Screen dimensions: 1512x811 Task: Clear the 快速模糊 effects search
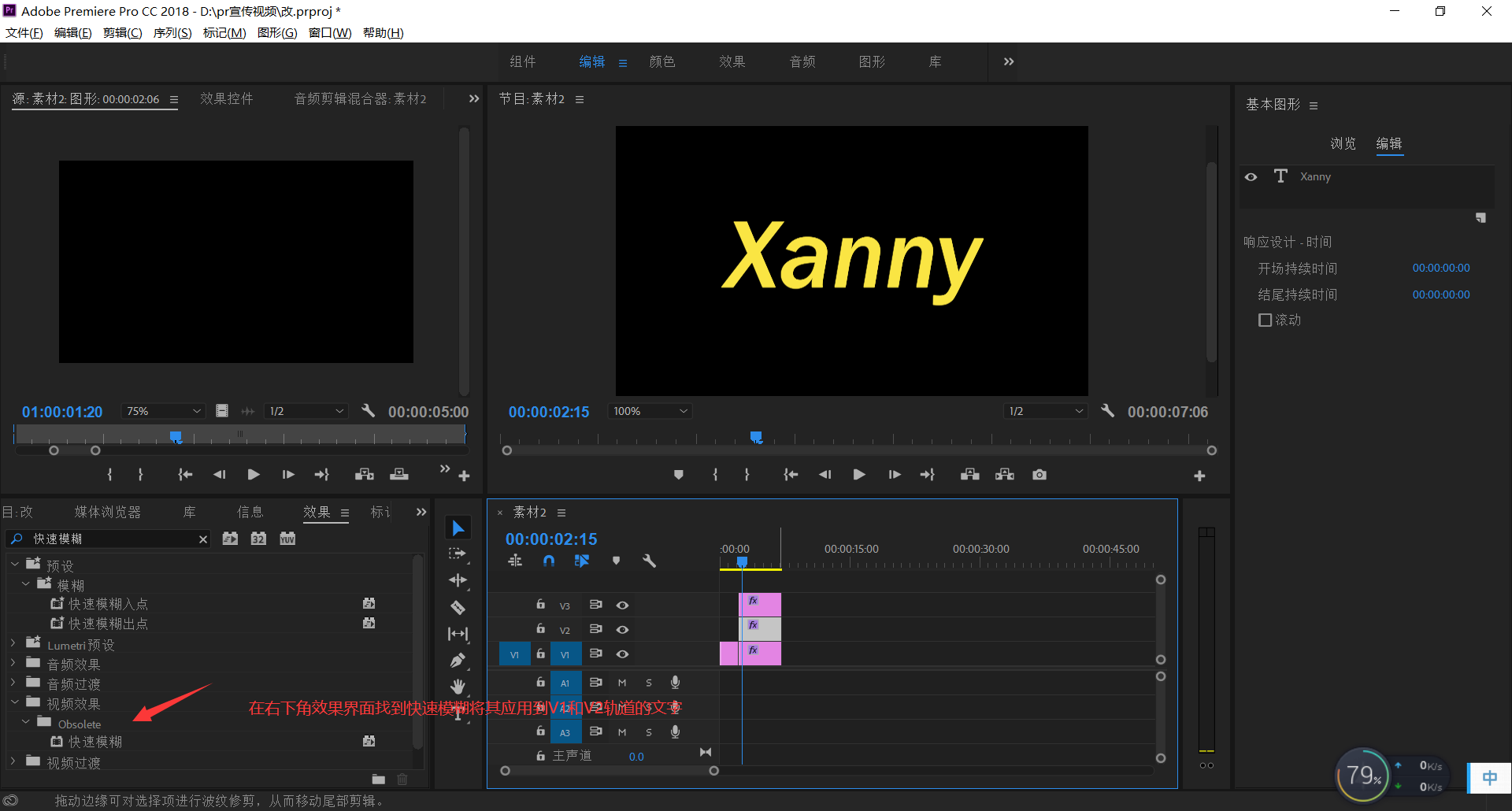click(203, 539)
